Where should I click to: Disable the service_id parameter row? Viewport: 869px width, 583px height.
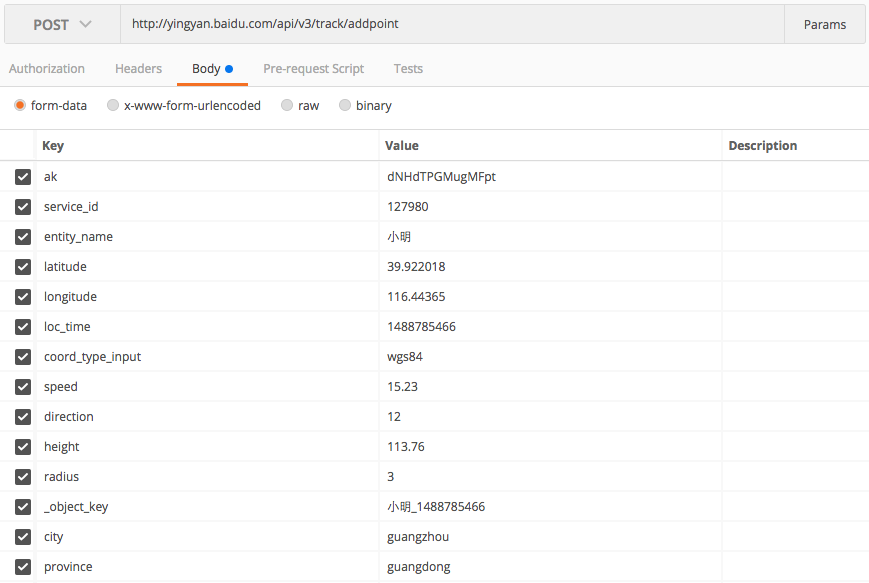pyautogui.click(x=23, y=207)
